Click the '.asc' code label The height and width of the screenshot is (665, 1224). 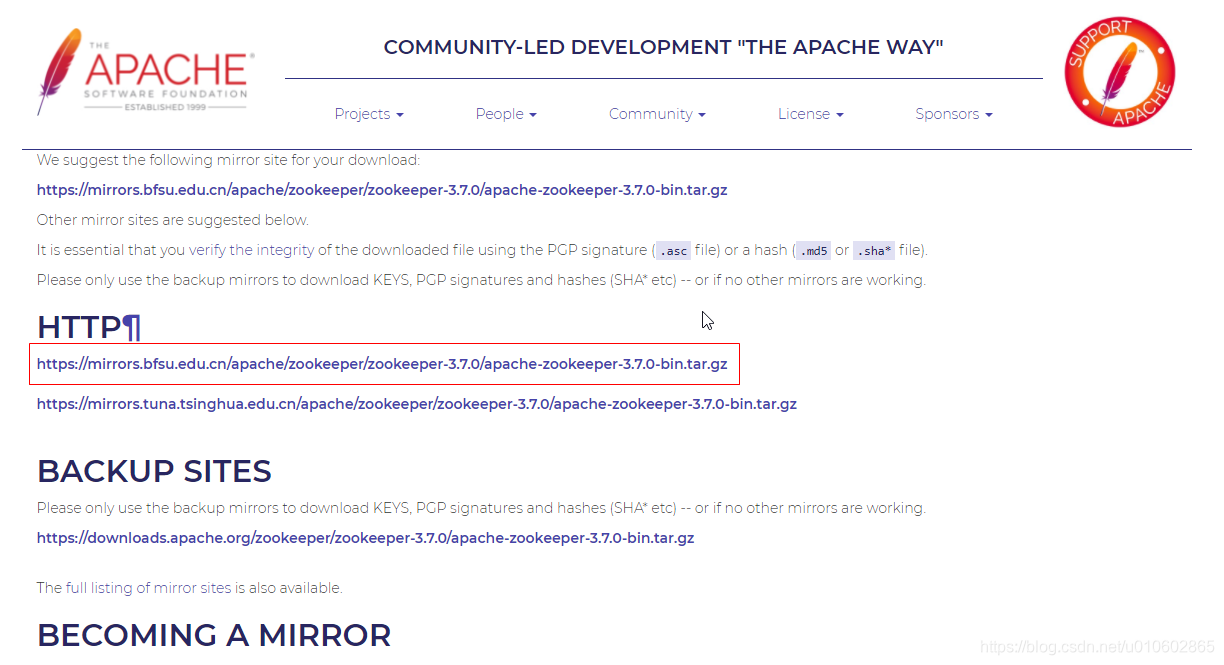coord(672,251)
